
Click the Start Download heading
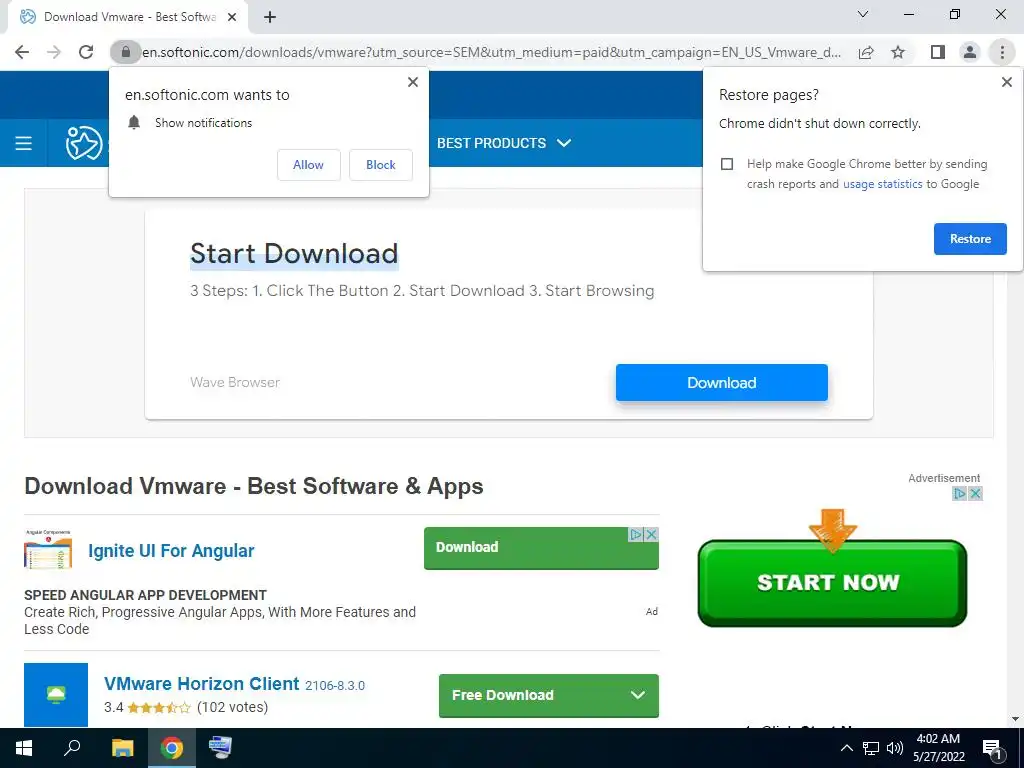click(x=294, y=254)
